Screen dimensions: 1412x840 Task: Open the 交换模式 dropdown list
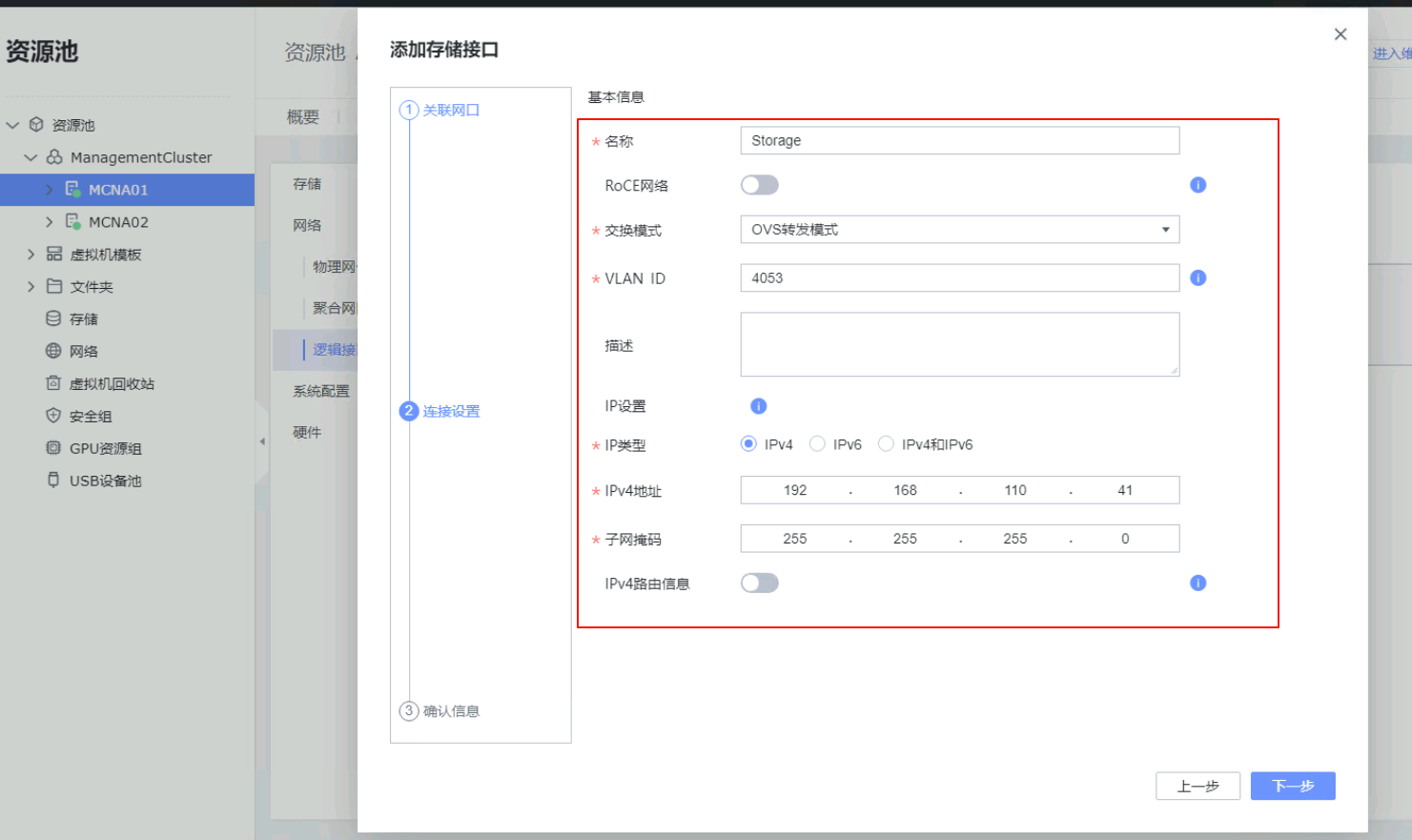[x=959, y=230]
